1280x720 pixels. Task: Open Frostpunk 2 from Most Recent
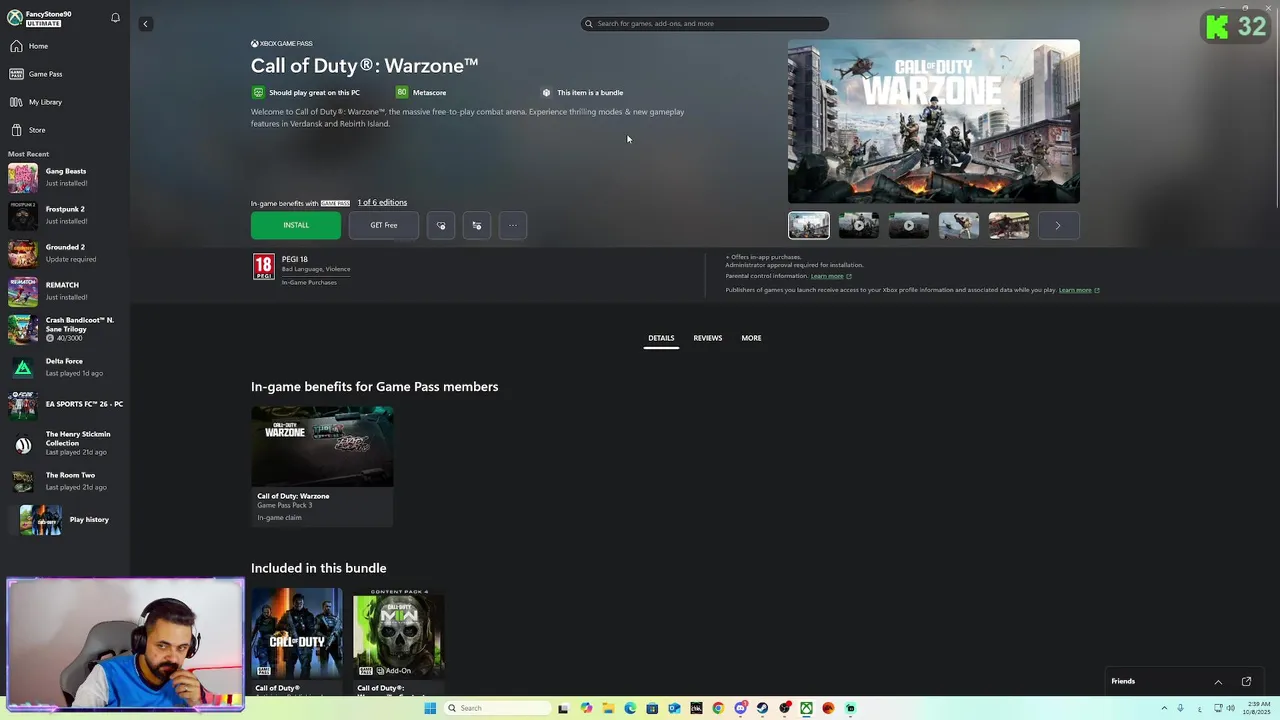[65, 215]
